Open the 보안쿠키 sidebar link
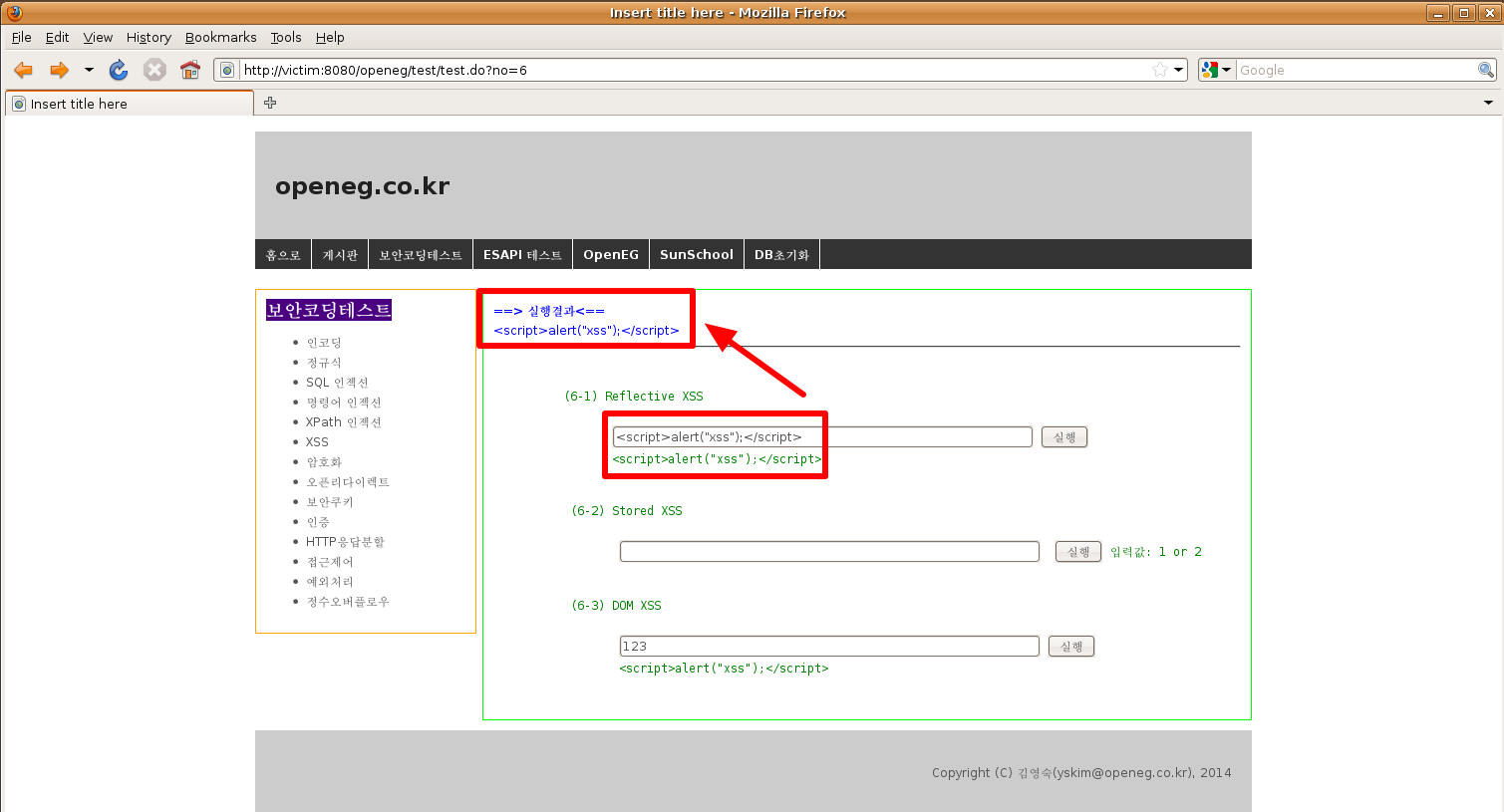The image size is (1504, 812). click(330, 502)
